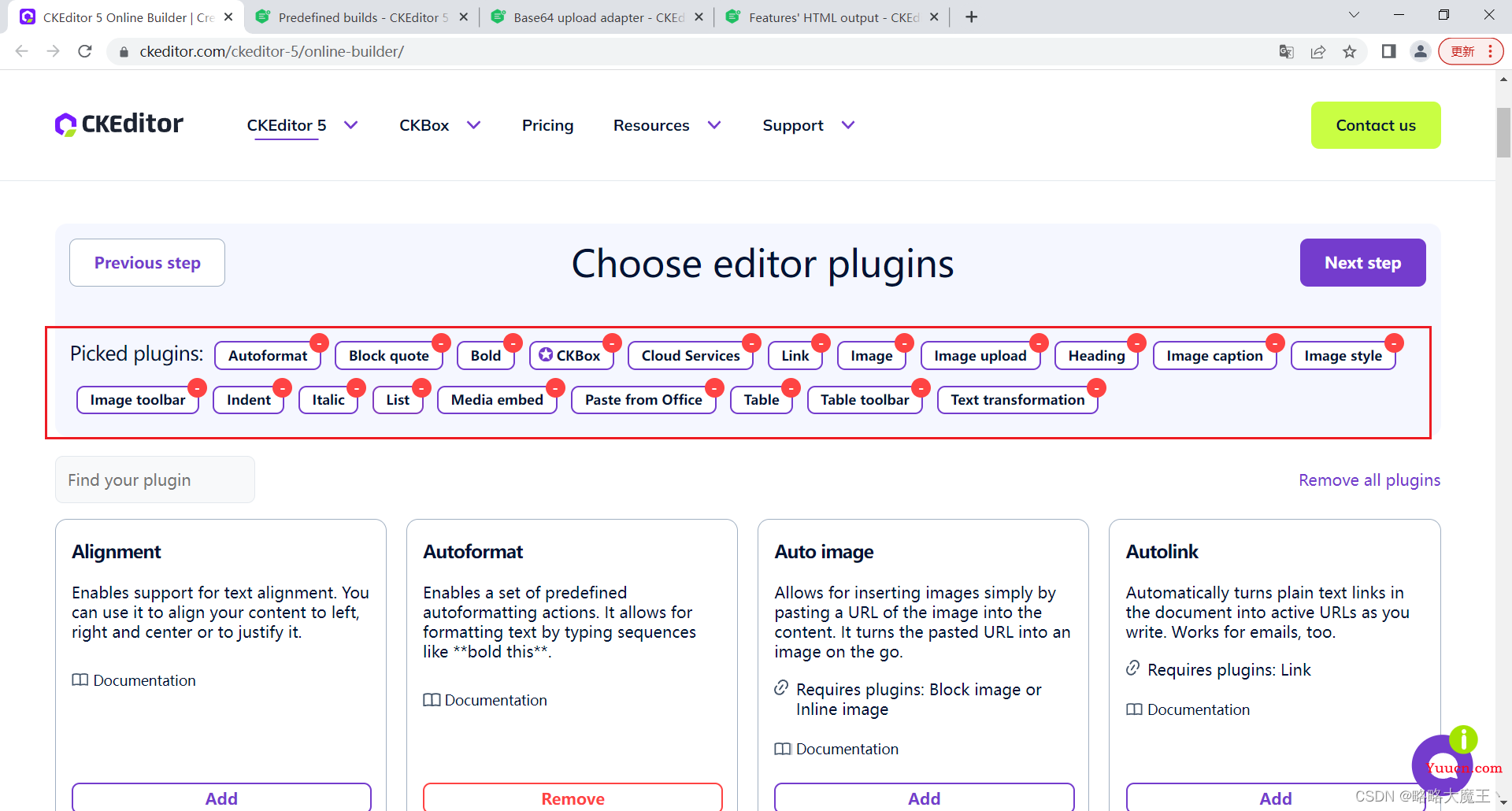Remove Cloud Services plugin red minus

click(x=752, y=343)
